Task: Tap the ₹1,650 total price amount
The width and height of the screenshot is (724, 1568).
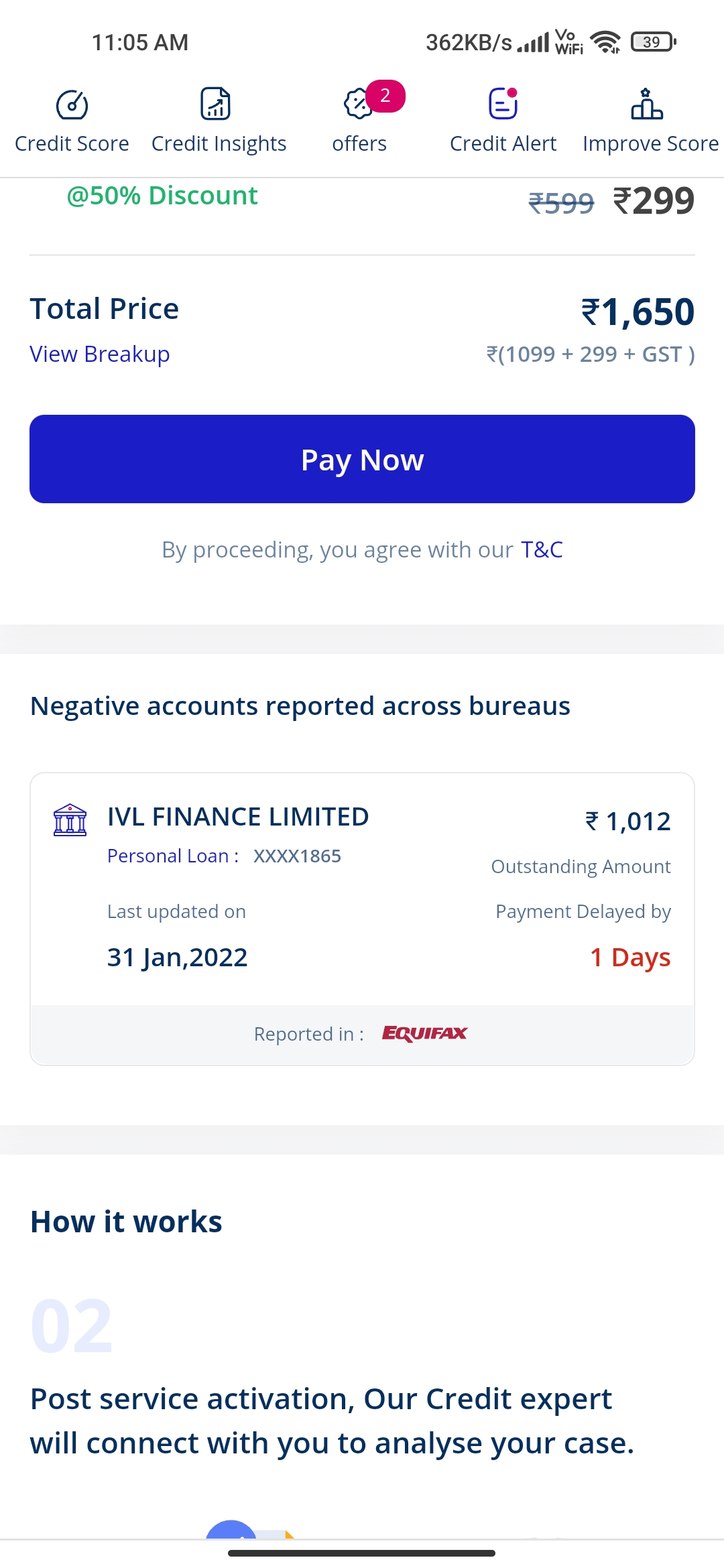Action: click(638, 312)
